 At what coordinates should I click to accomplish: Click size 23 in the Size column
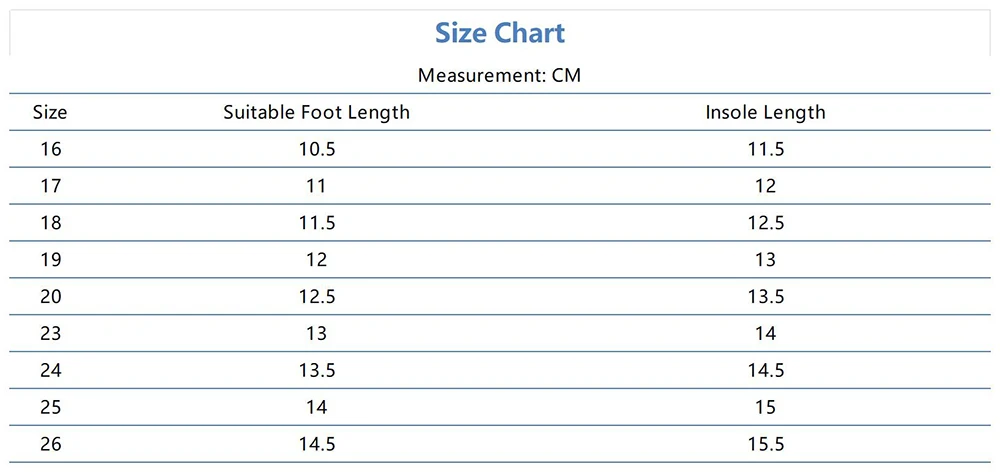[50, 334]
